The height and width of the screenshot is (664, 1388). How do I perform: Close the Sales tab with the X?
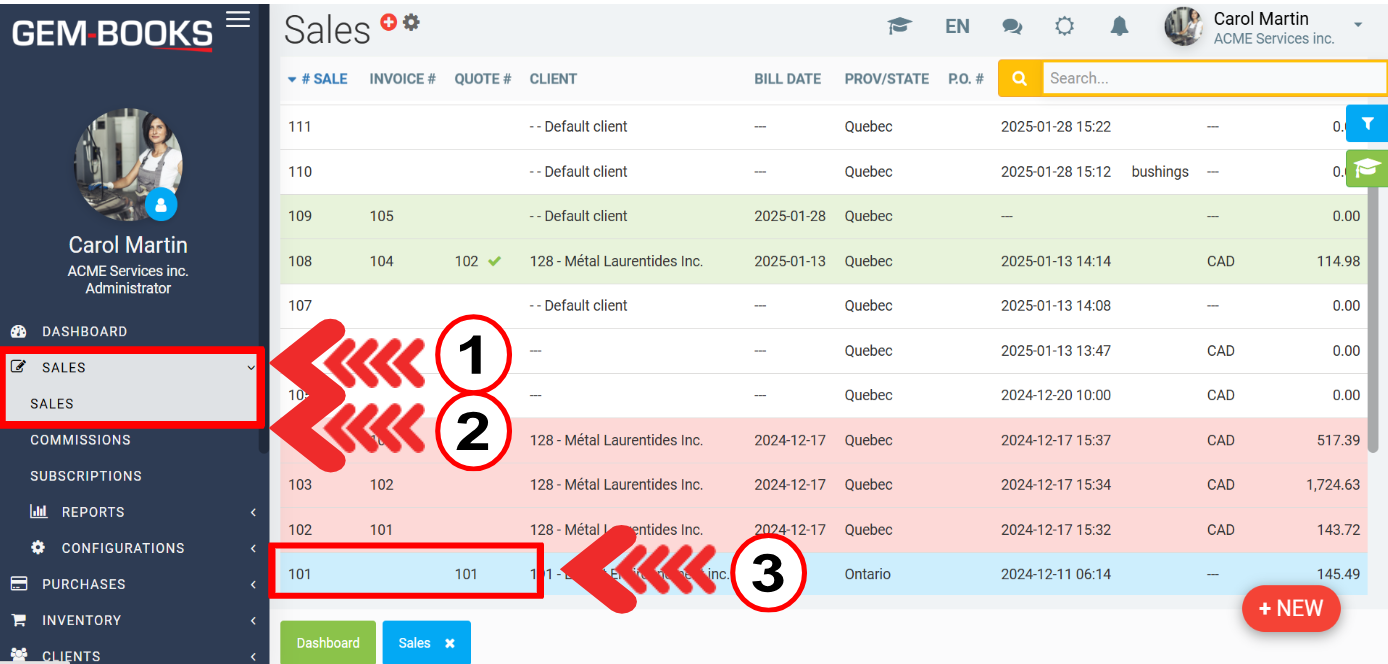tap(450, 643)
